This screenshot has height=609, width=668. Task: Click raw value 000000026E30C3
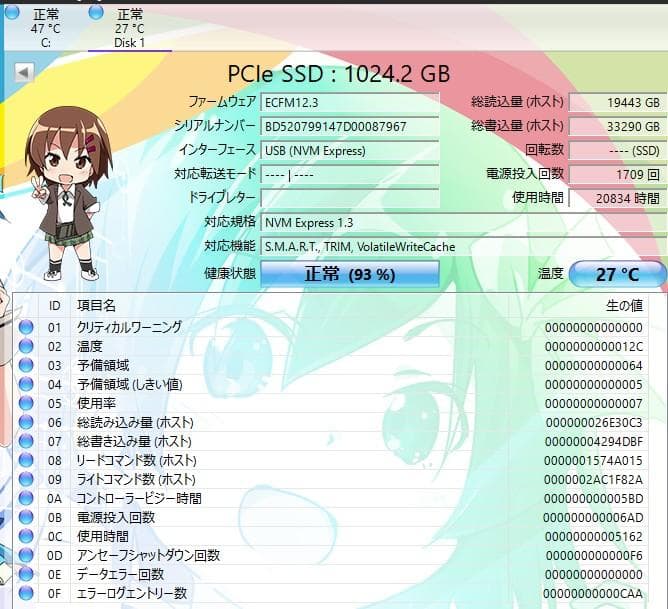pyautogui.click(x=594, y=422)
